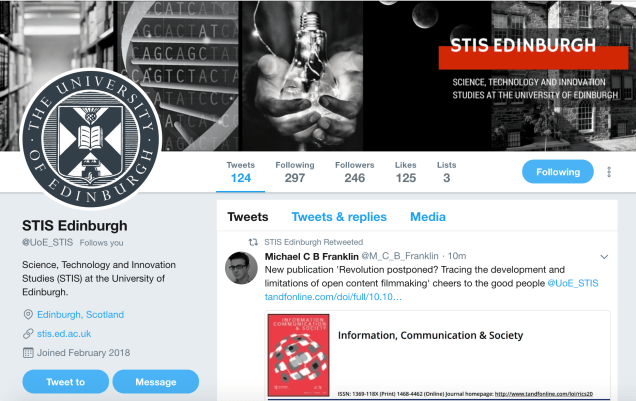Click the link chain icon beside website
Viewport: 636px width, 401px height.
point(28,334)
